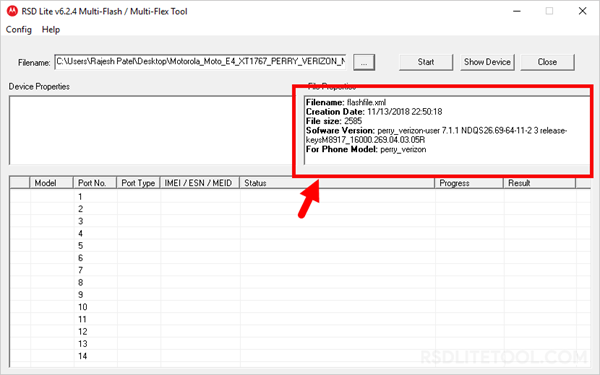
Task: Click the Port No. column header
Action: point(95,183)
